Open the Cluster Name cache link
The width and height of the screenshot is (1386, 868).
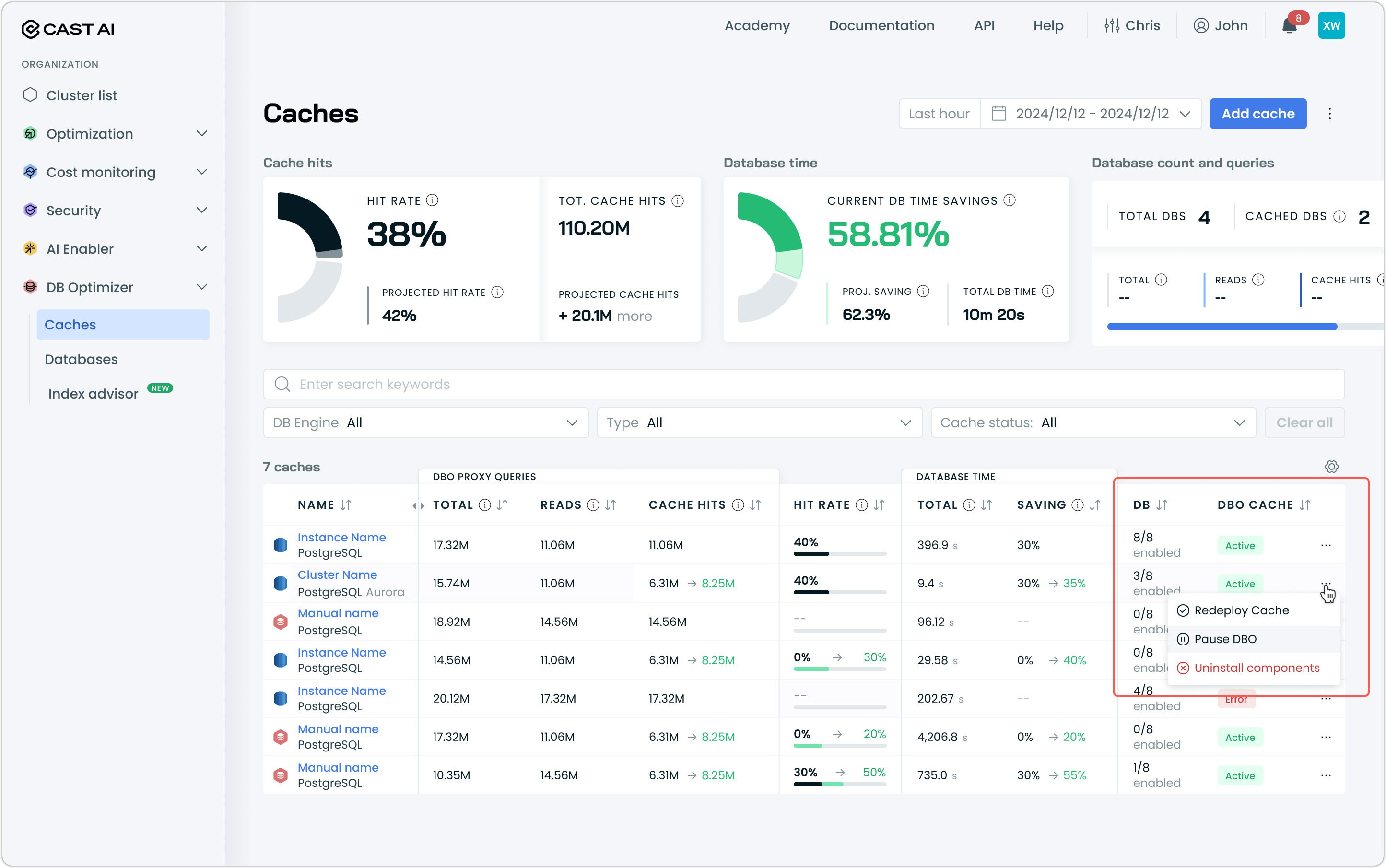337,575
